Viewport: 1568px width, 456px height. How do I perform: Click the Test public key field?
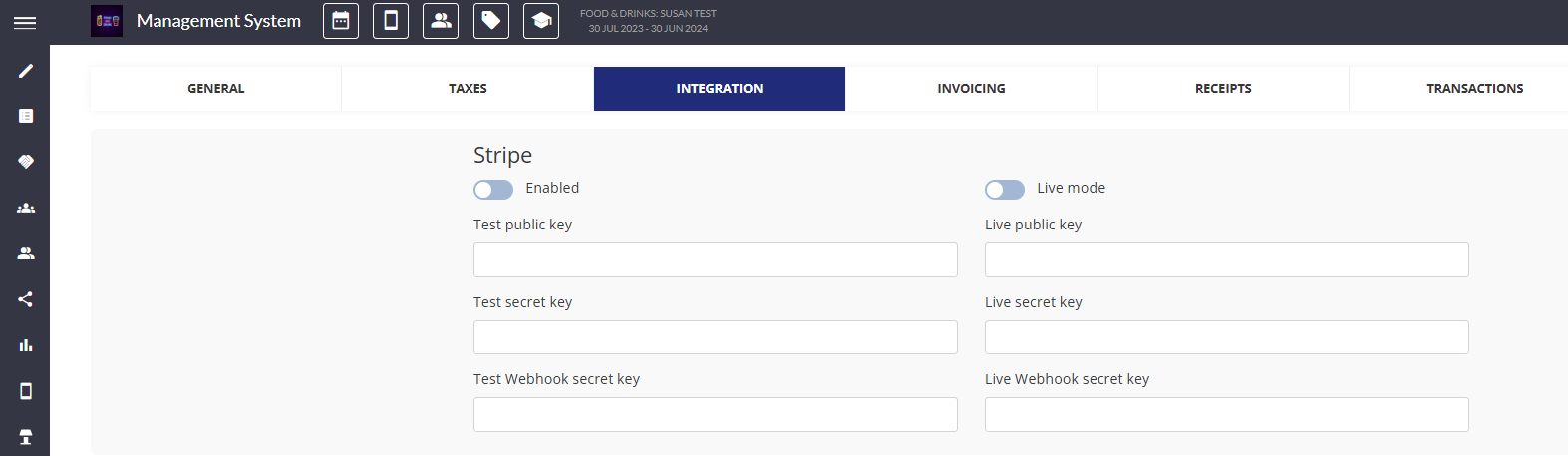[x=715, y=260]
